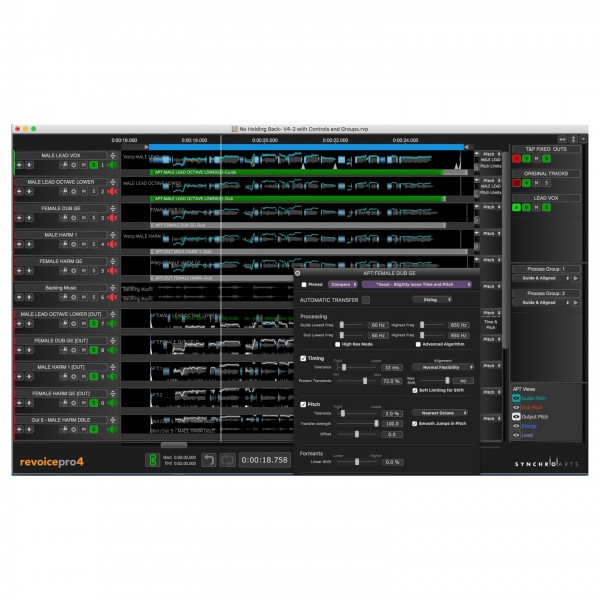
Task: Disable Smooth Jumps in Pitch
Action: [x=415, y=422]
